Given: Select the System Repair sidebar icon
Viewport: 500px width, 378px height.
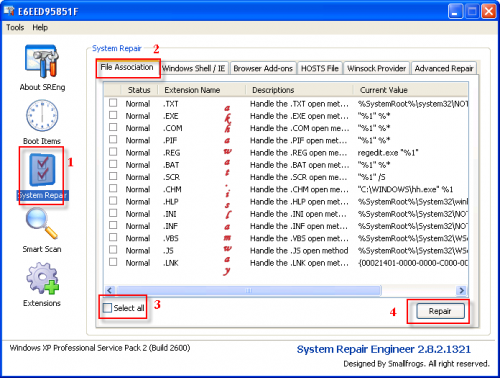Looking at the screenshot, I should [42, 170].
